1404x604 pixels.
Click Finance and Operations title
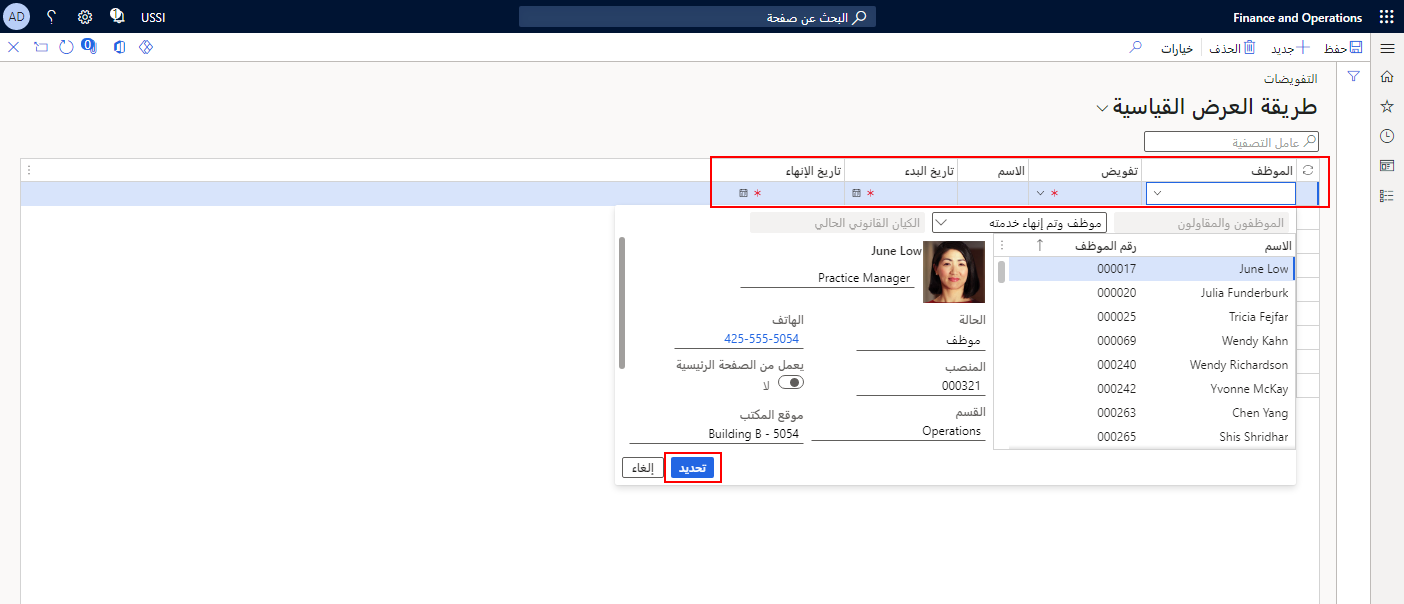[1298, 17]
